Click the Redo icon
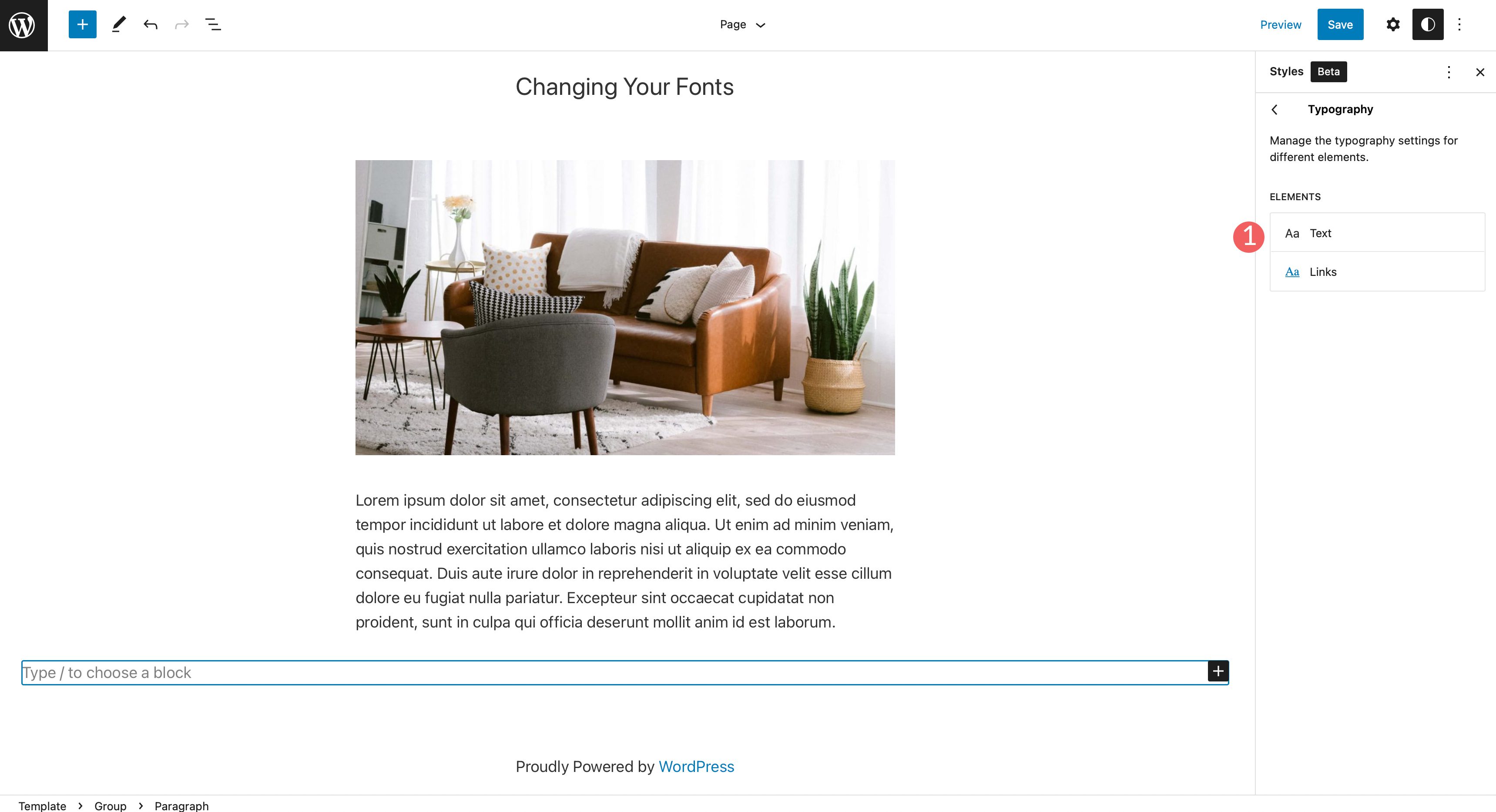The width and height of the screenshot is (1496, 812). (180, 24)
